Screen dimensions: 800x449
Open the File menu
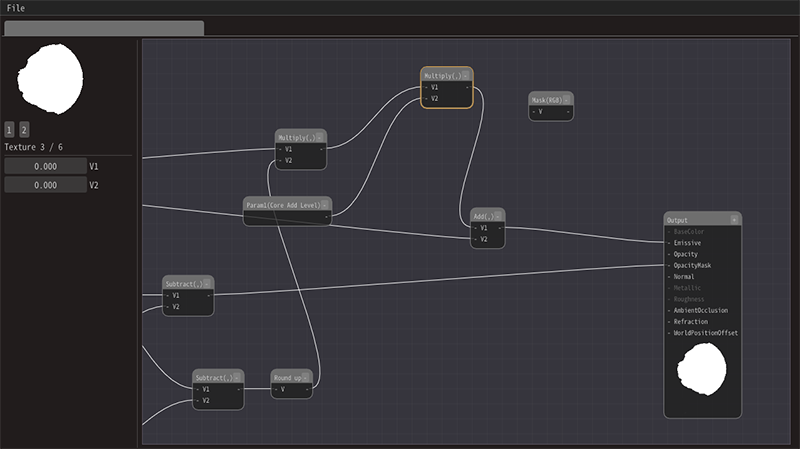16,8
